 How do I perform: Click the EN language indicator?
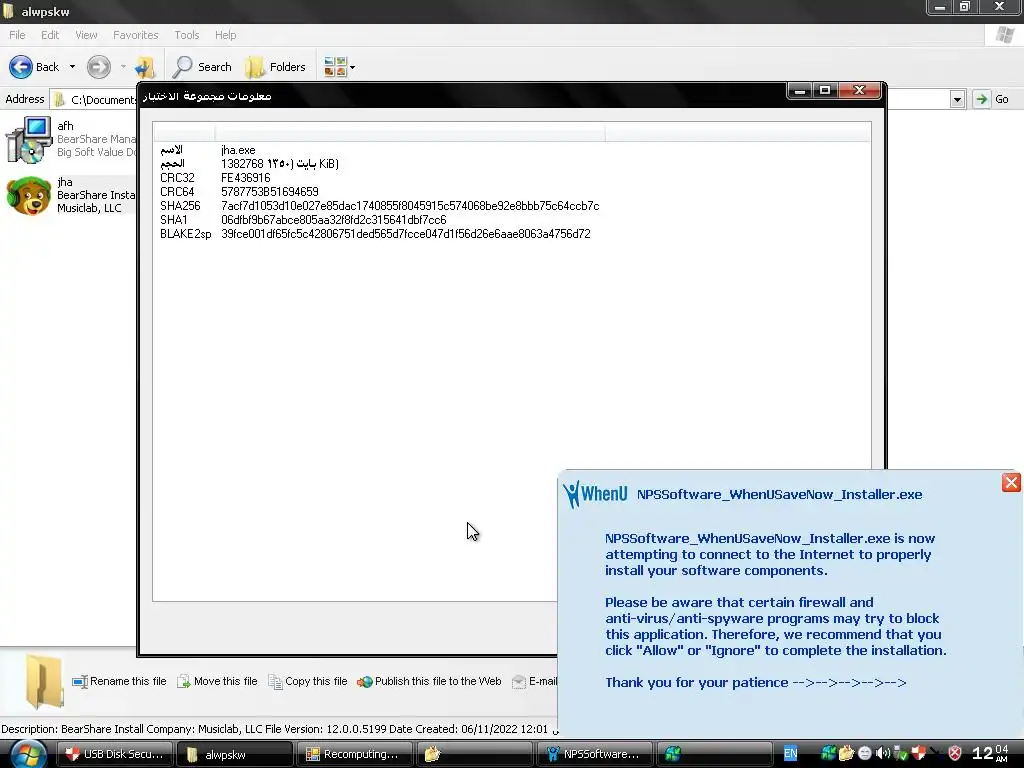click(790, 754)
